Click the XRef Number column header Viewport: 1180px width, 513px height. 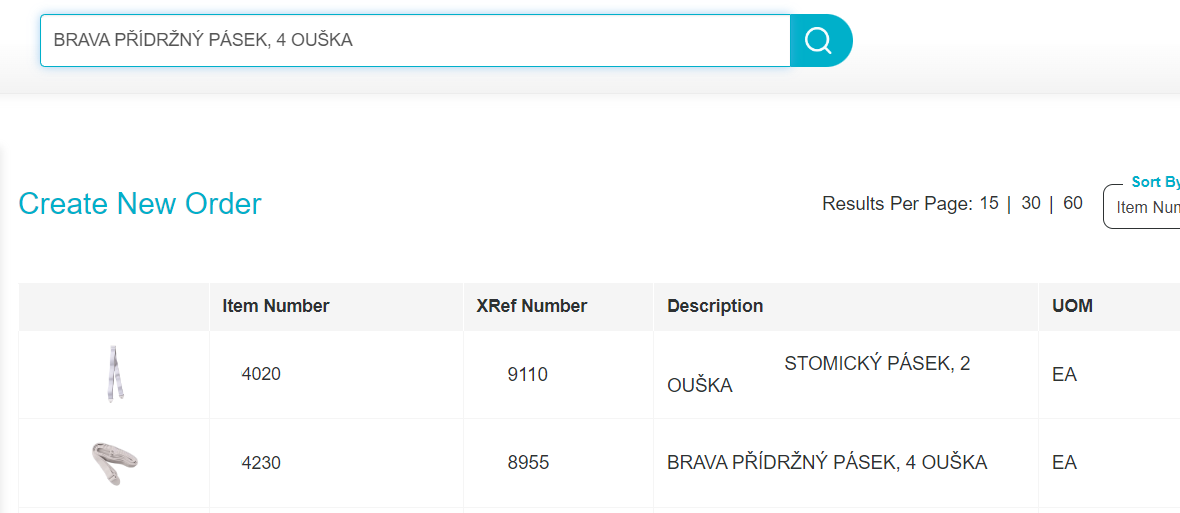click(532, 306)
